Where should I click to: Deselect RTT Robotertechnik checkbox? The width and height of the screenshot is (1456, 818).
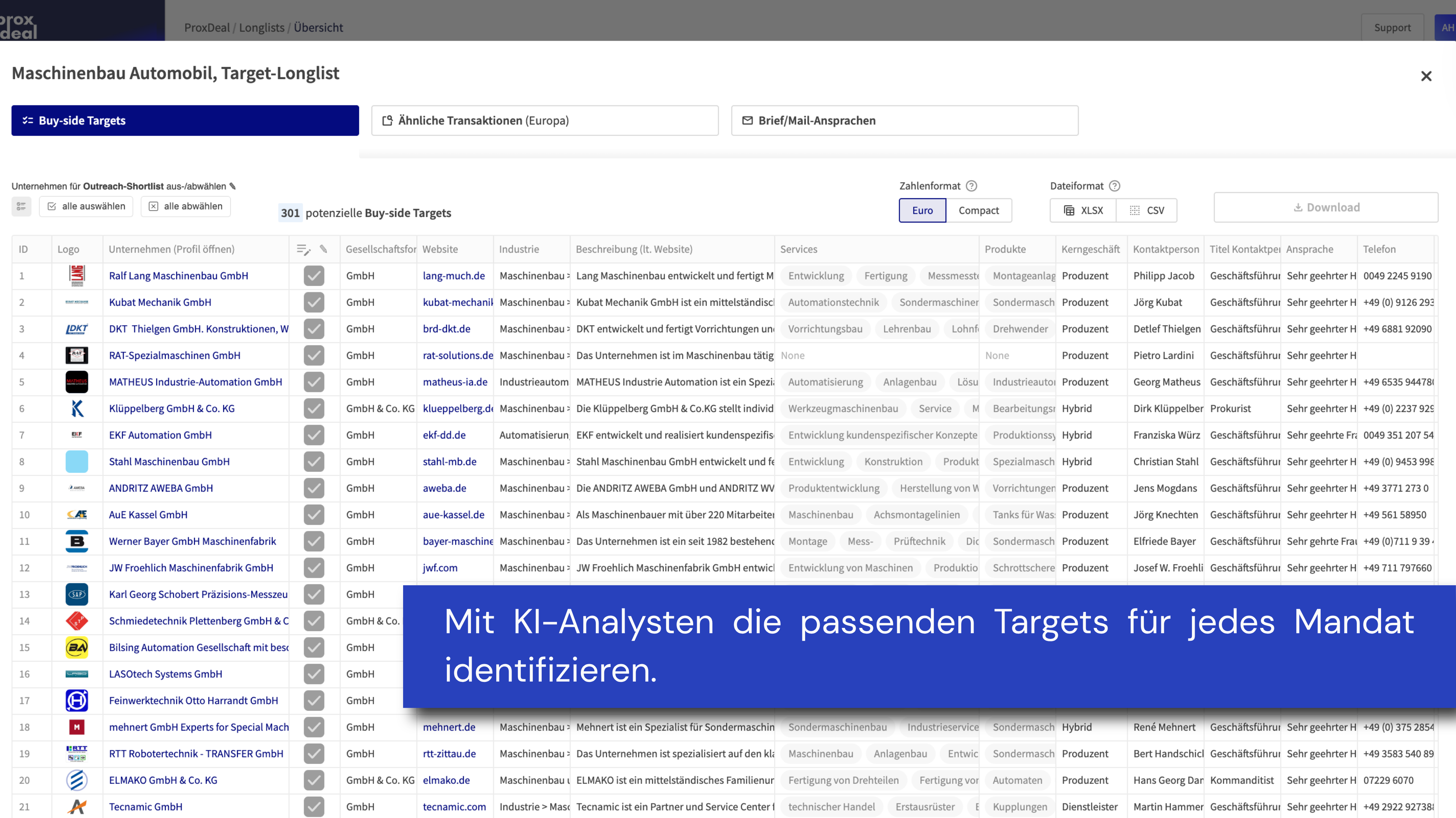[314, 754]
